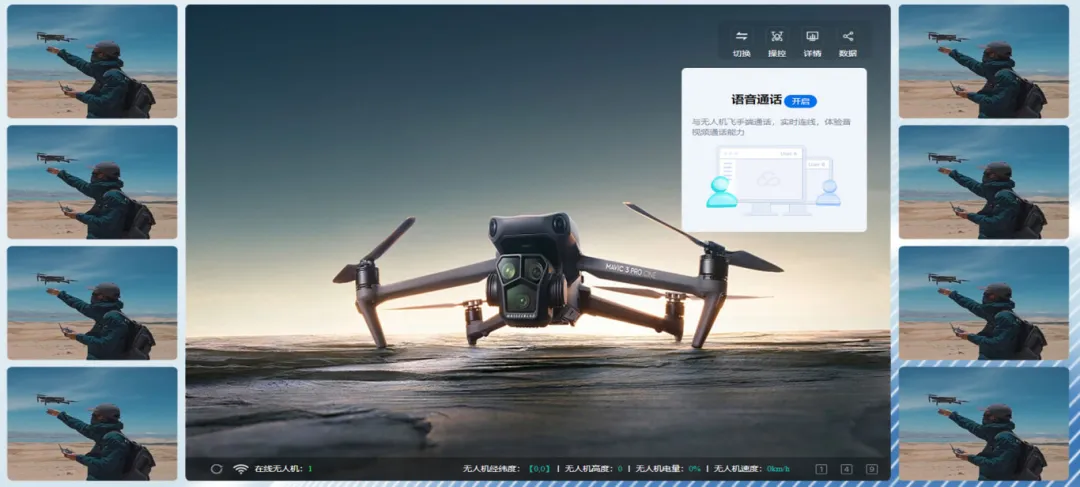Click the 数据 data share icon
Image resolution: width=1080 pixels, height=487 pixels.
(847, 36)
